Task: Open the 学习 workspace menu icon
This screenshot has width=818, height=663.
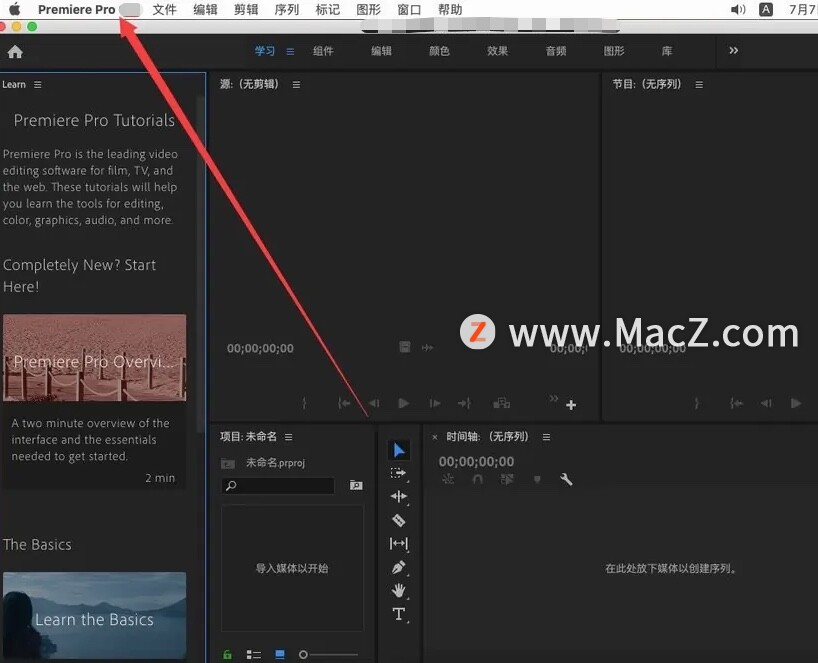Action: (x=290, y=52)
